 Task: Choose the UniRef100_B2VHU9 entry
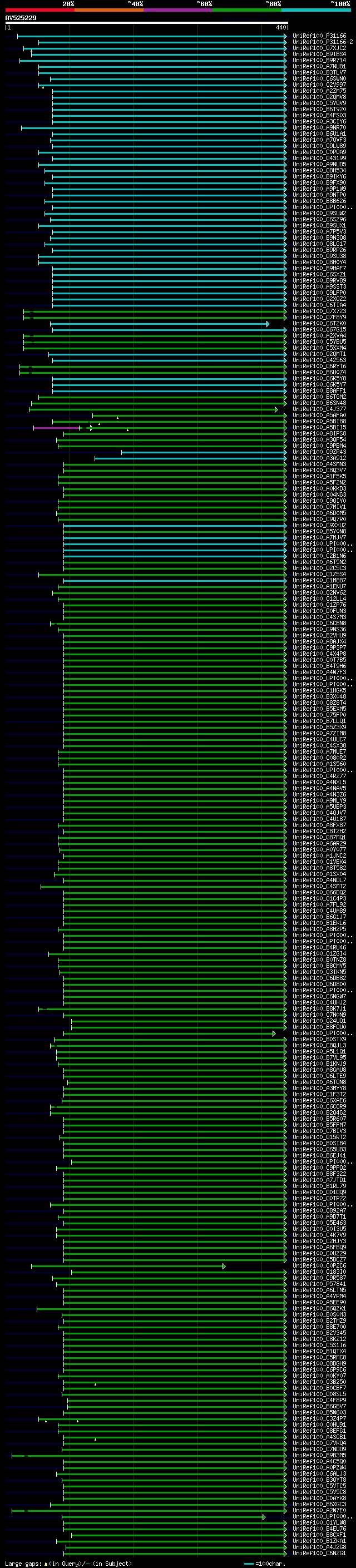pyautogui.click(x=319, y=635)
